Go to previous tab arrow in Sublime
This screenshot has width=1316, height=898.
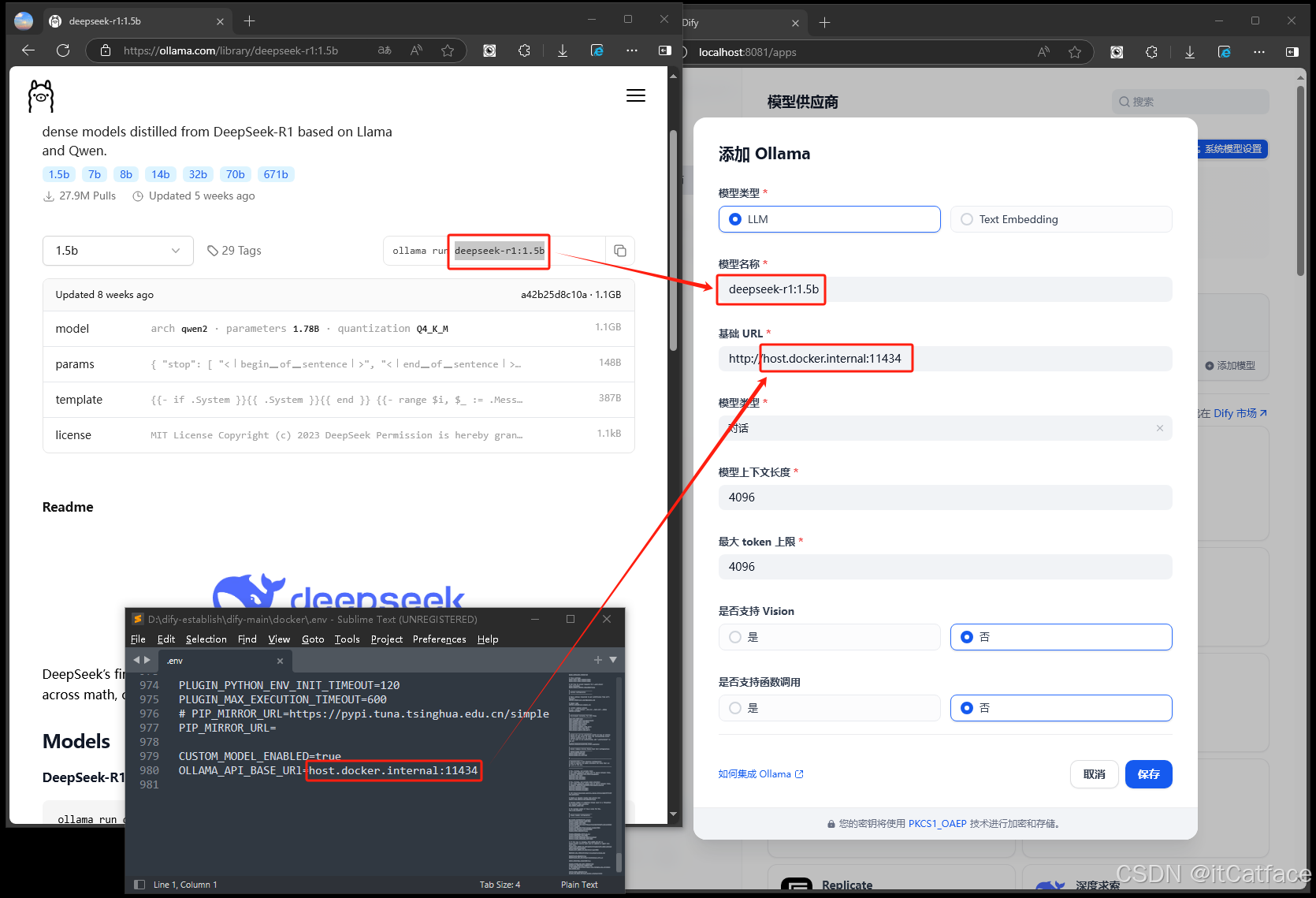pos(136,660)
